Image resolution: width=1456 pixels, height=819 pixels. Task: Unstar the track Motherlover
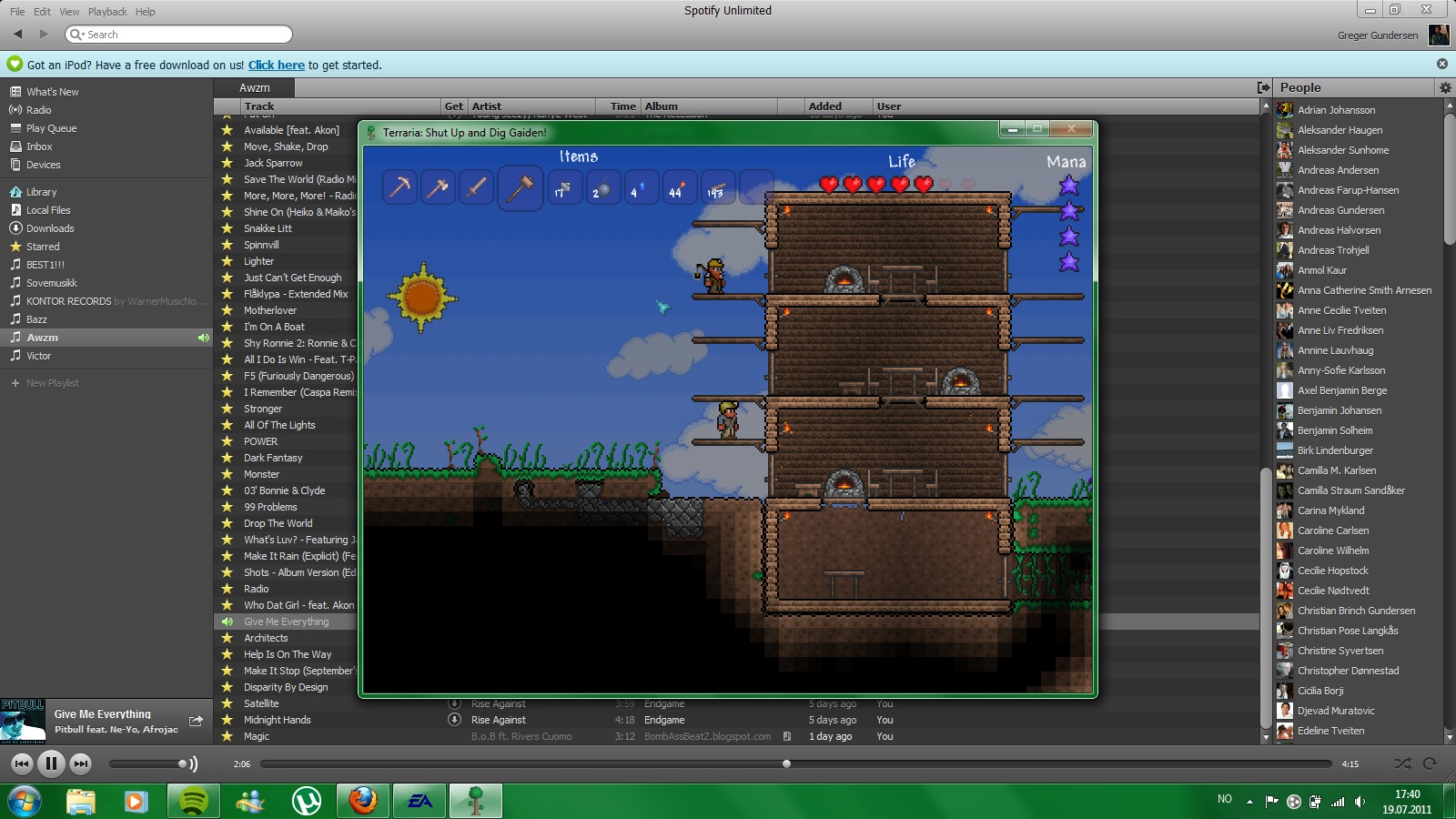tap(227, 310)
